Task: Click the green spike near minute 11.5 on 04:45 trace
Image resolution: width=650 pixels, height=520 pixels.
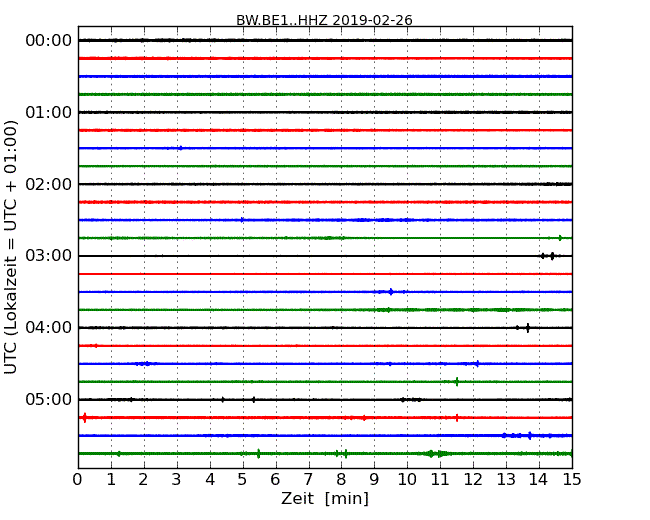Action: (x=457, y=381)
